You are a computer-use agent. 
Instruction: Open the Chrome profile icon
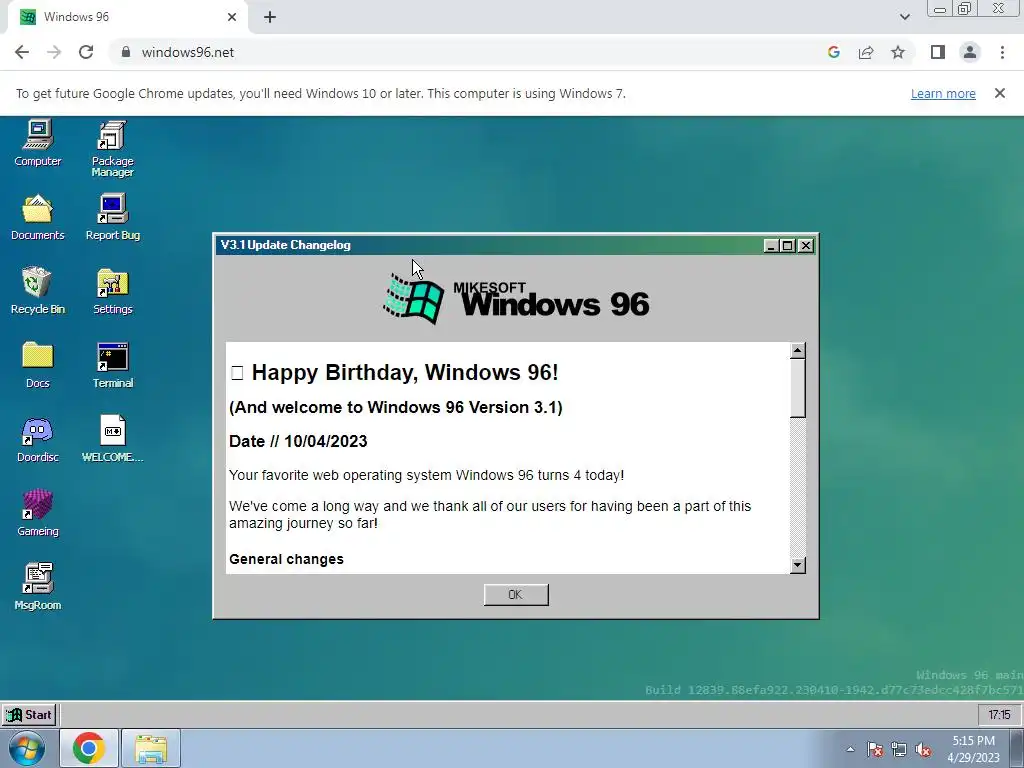click(x=970, y=52)
